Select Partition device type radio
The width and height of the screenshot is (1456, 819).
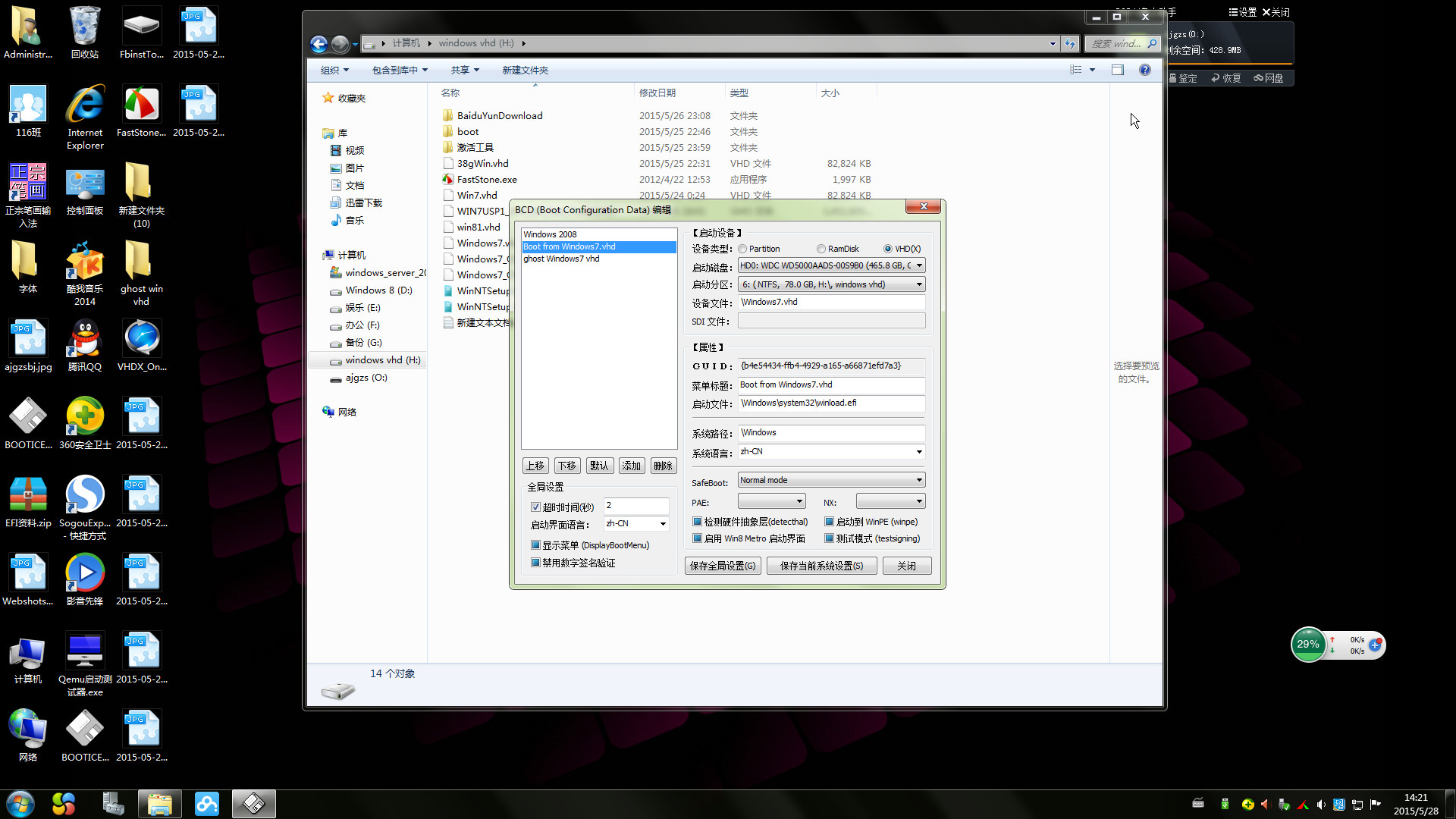pos(742,249)
